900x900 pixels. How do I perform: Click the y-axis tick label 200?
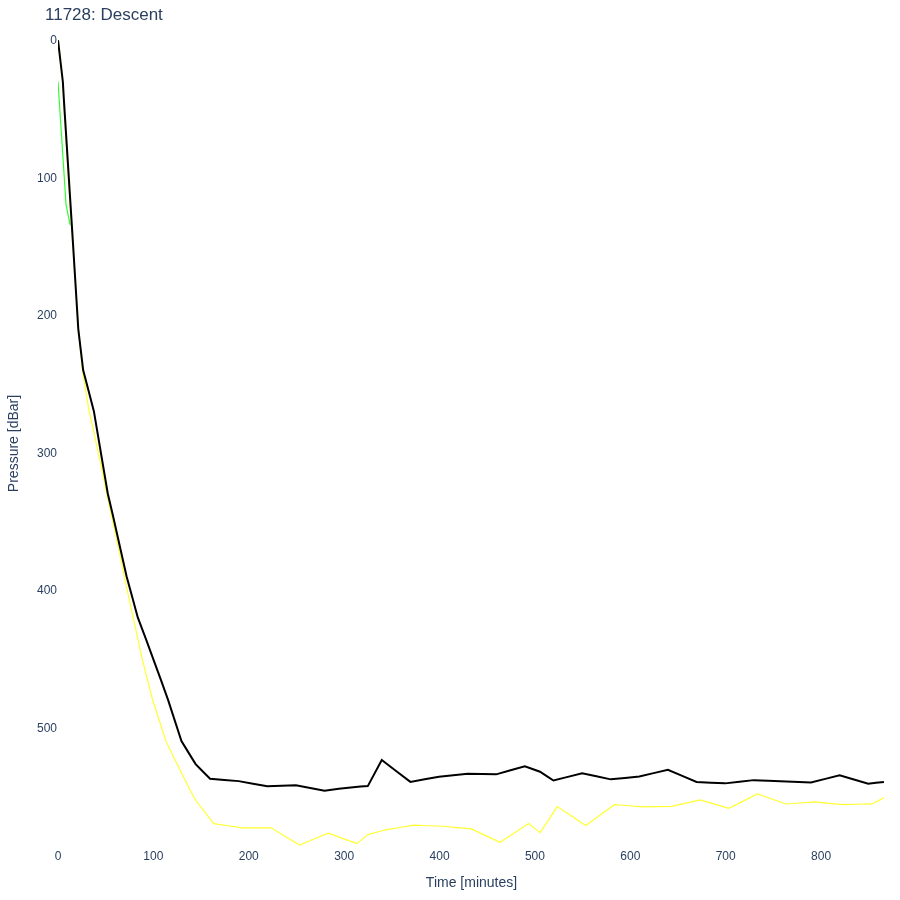[47, 315]
